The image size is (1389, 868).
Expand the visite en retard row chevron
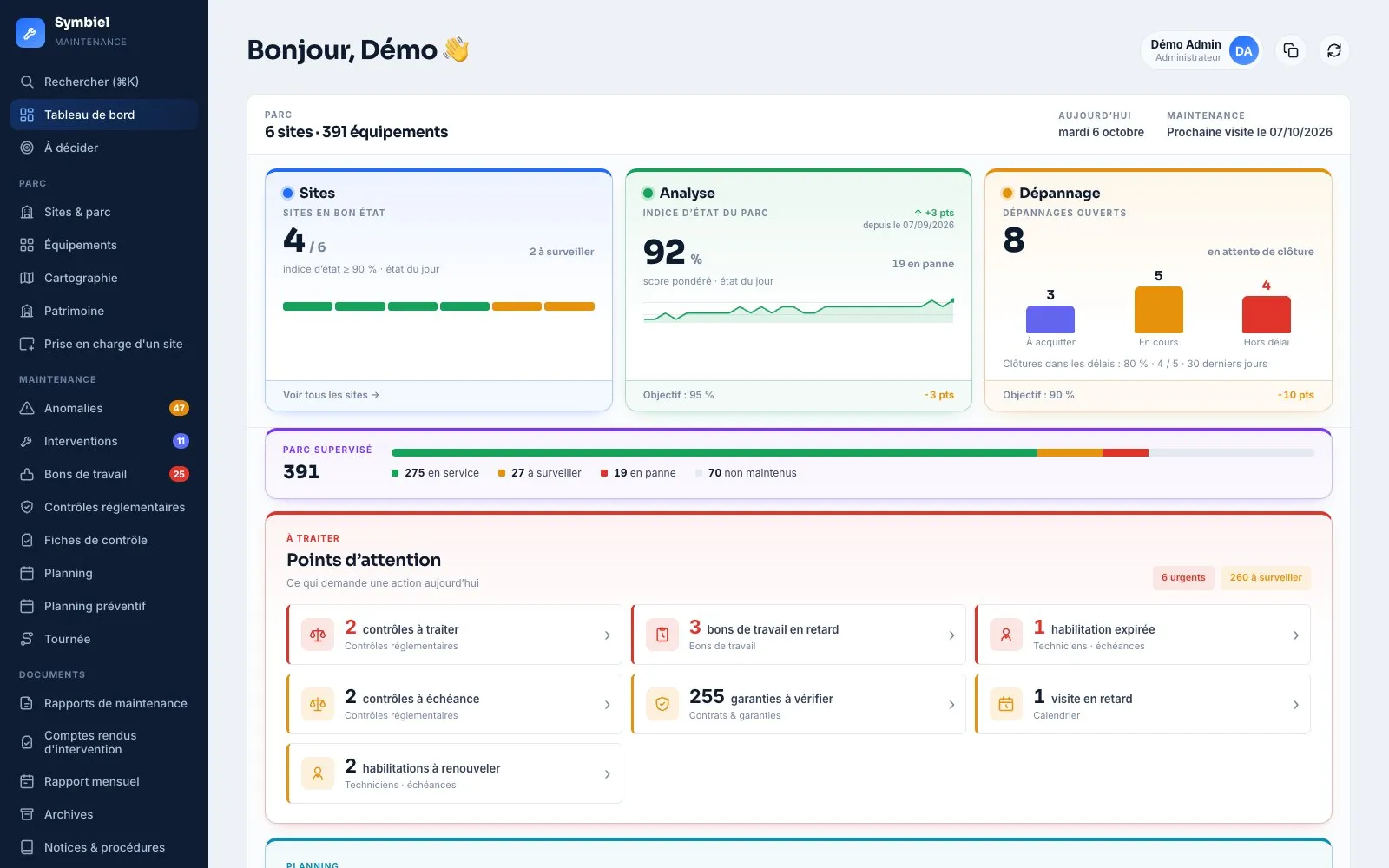click(1295, 705)
